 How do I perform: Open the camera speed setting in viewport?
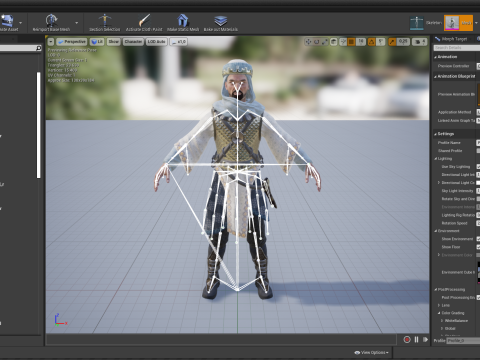419,42
